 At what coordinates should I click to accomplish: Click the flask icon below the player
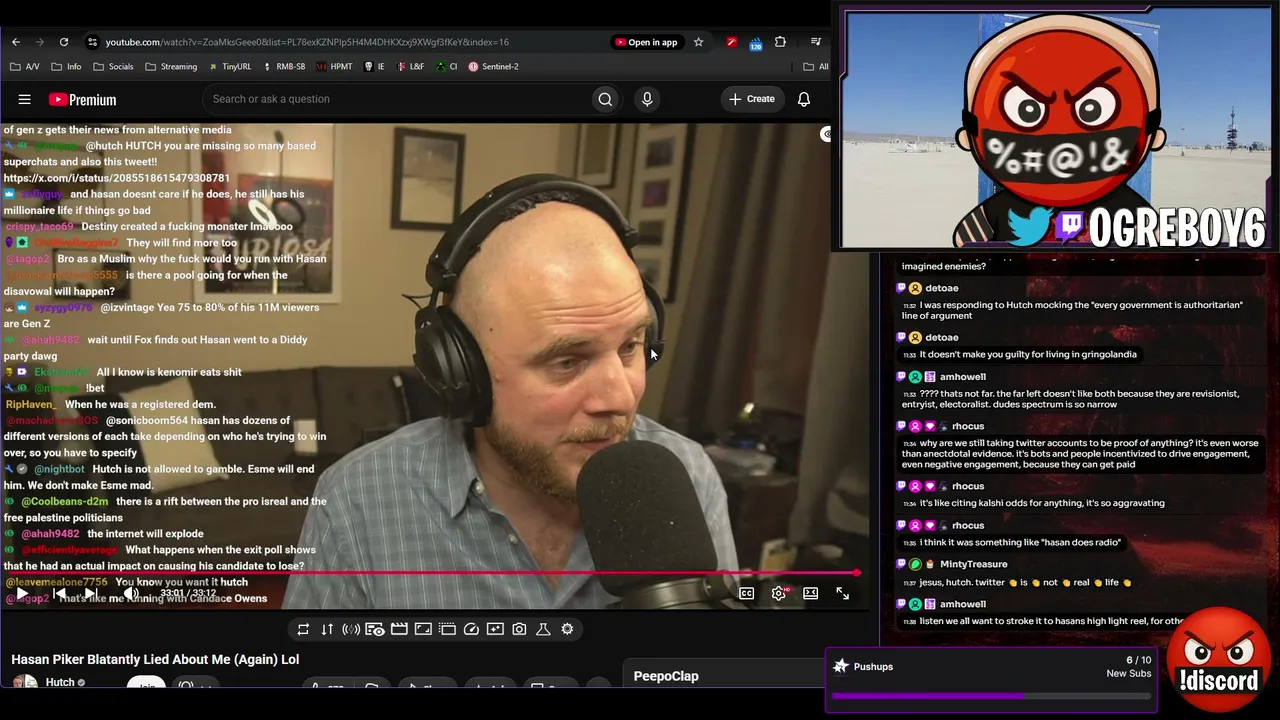[x=543, y=629]
